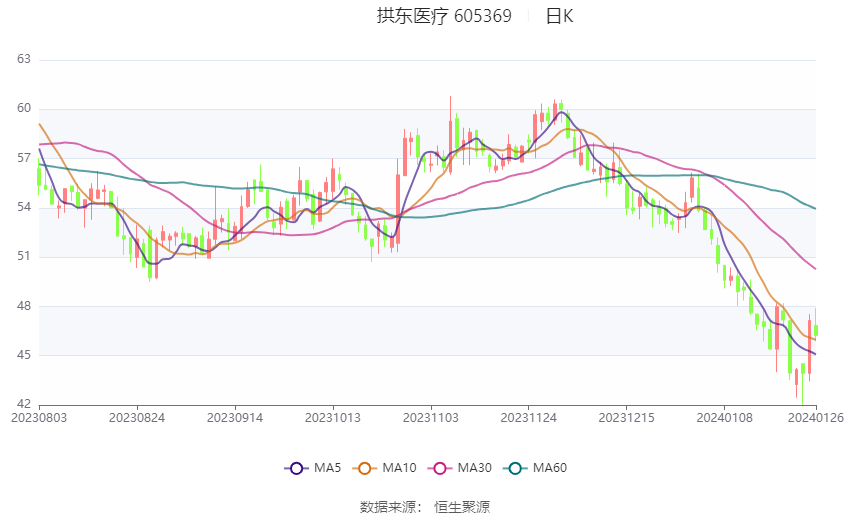Click the 20230803 date axis label
Image resolution: width=850 pixels, height=517 pixels.
pos(39,418)
